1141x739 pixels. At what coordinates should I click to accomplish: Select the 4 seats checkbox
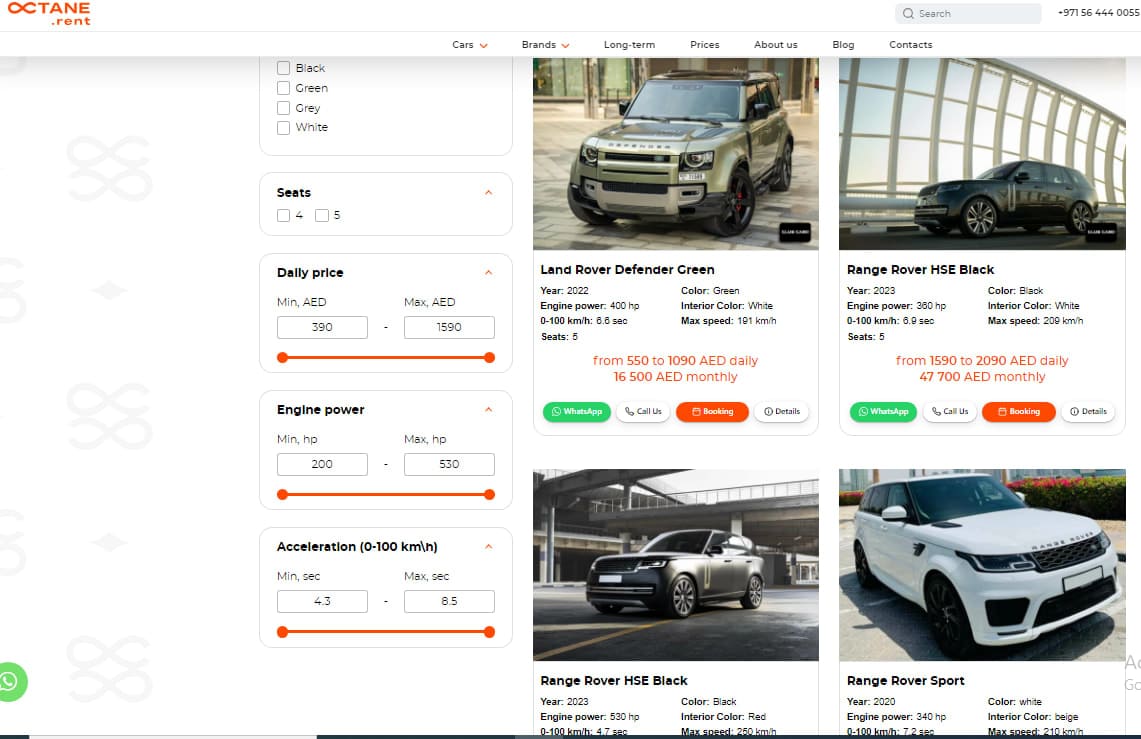click(283, 215)
